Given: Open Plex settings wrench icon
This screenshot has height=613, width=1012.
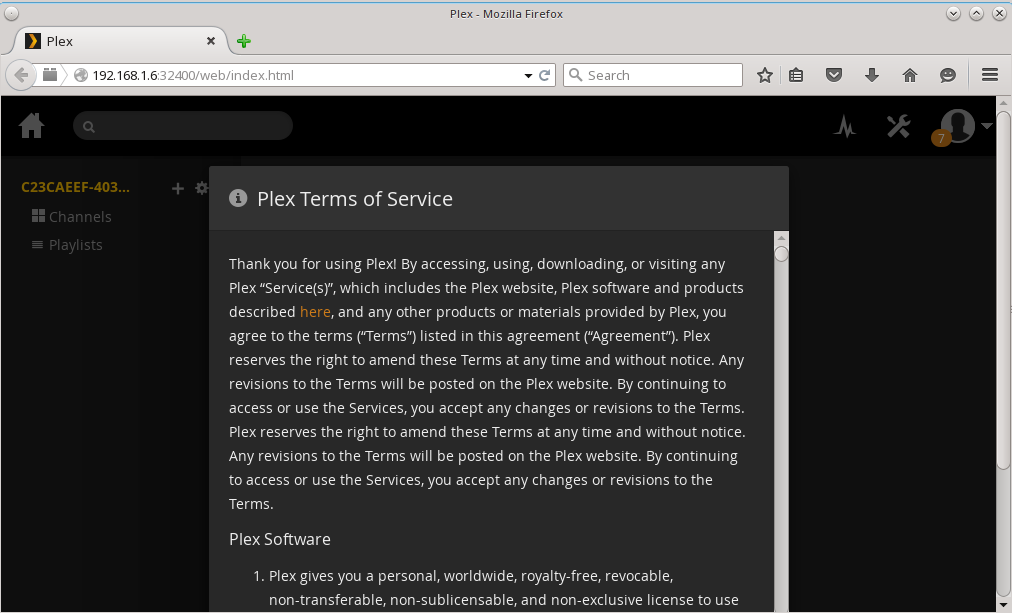Looking at the screenshot, I should (898, 126).
